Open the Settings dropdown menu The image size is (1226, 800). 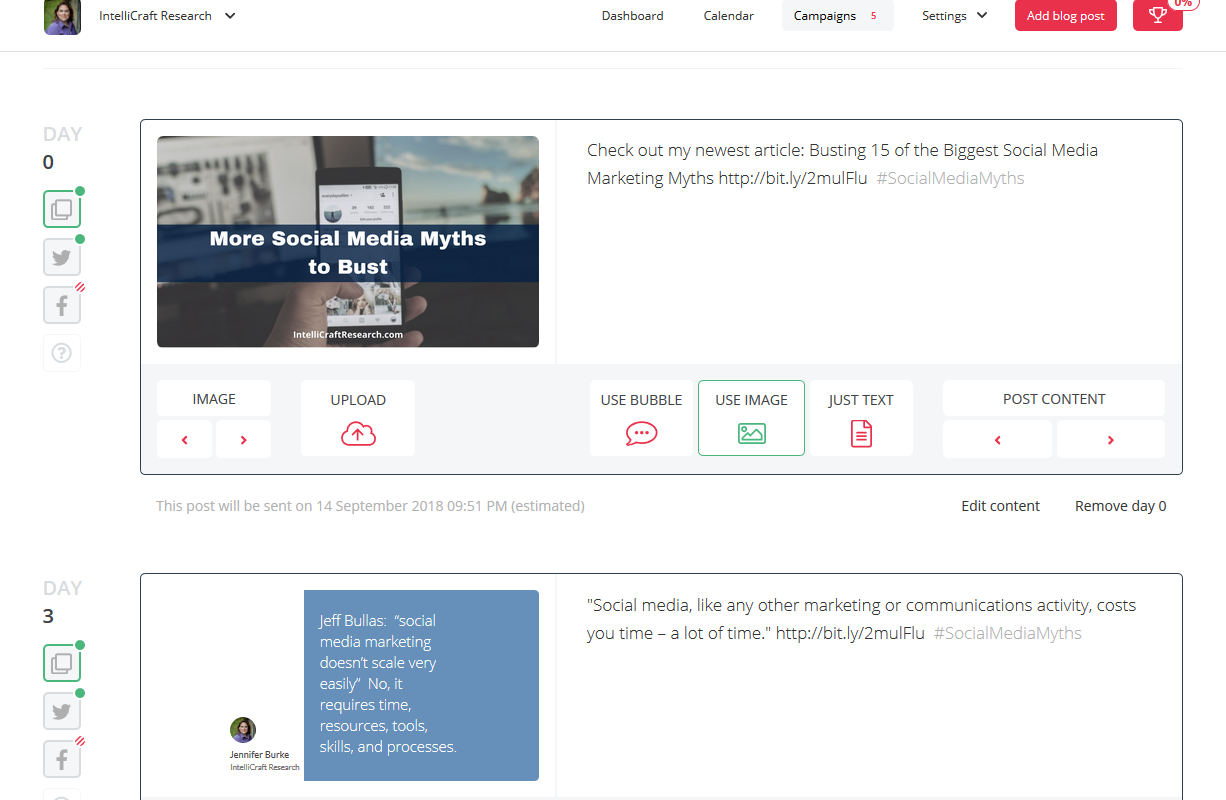(954, 16)
